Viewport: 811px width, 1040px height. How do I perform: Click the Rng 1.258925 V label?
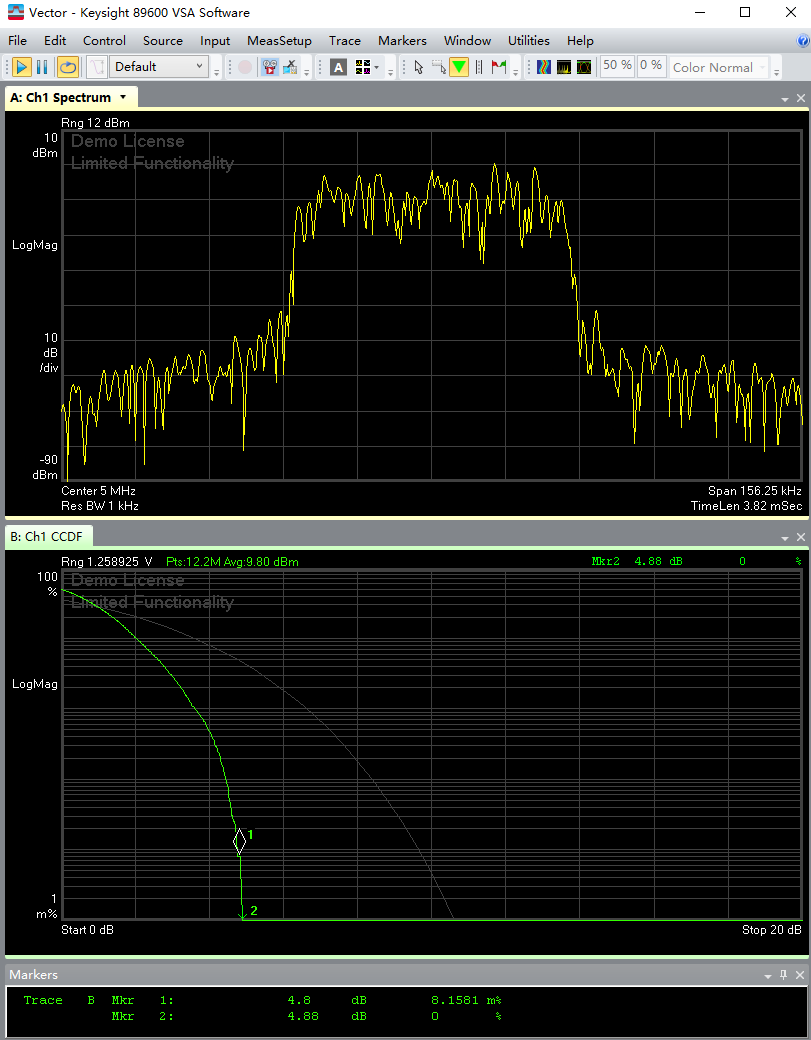coord(106,562)
